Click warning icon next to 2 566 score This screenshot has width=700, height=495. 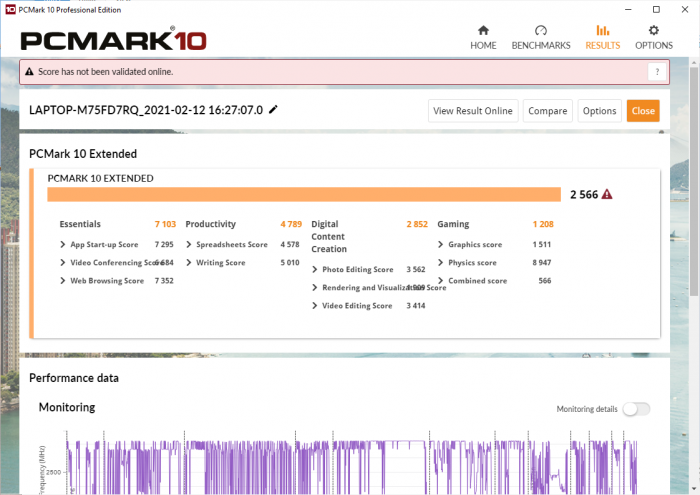[x=607, y=194]
